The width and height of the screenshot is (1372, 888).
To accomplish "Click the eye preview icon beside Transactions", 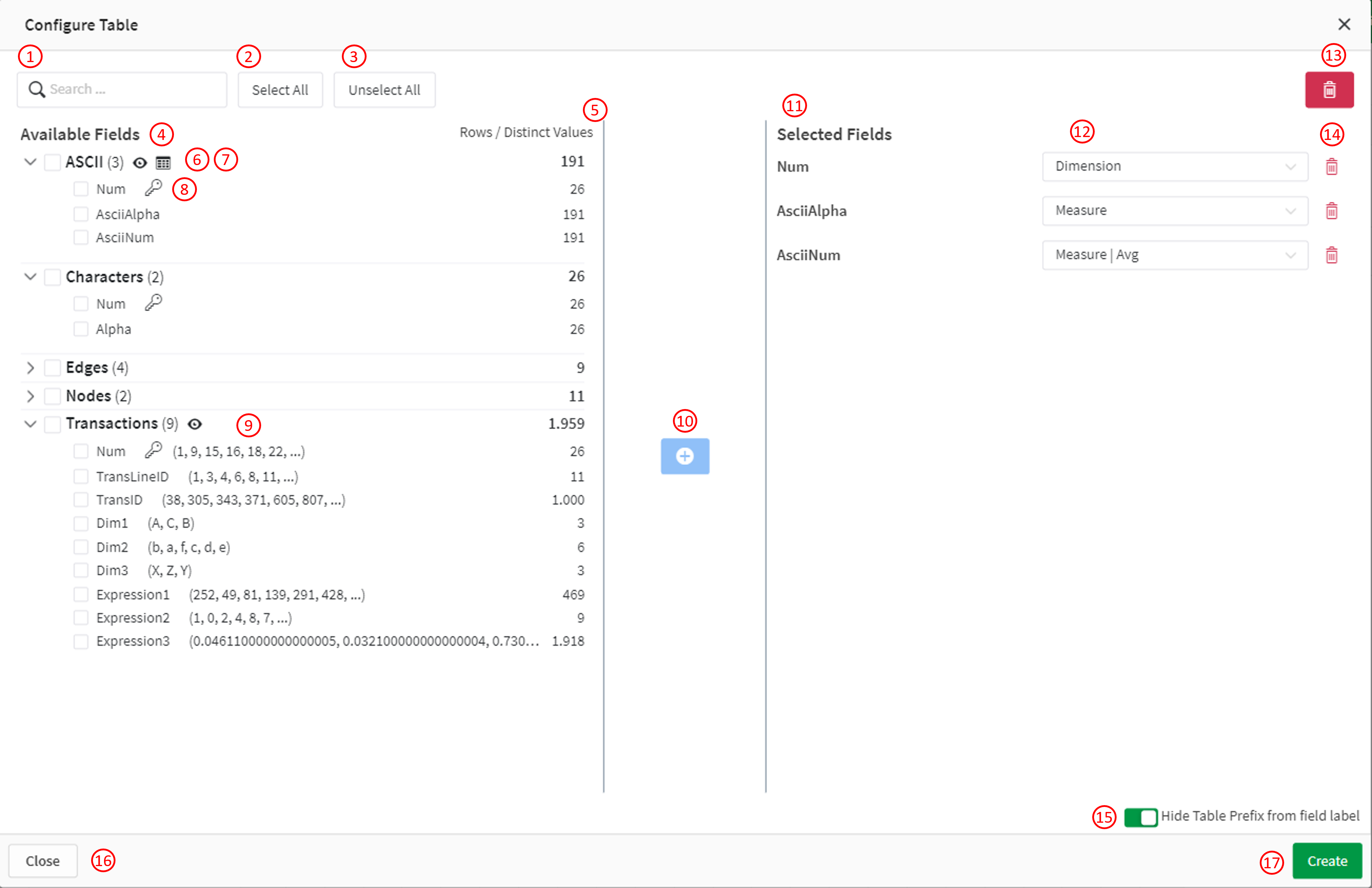I will point(195,424).
